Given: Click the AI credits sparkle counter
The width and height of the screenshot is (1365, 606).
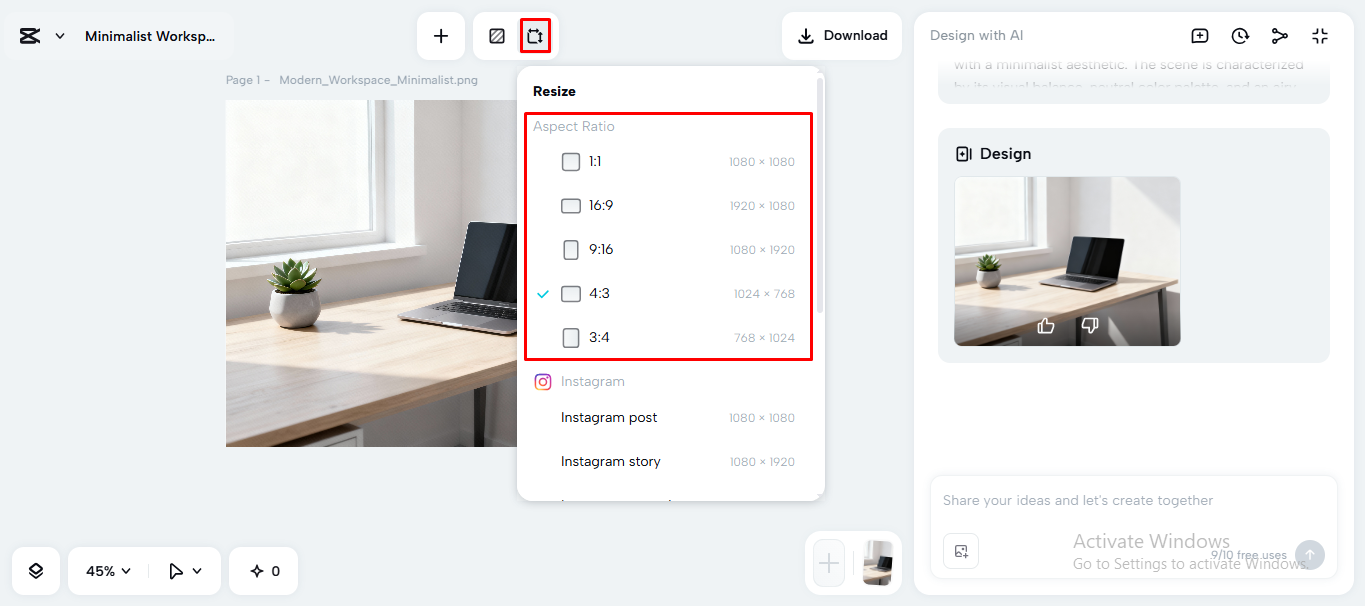Looking at the screenshot, I should pyautogui.click(x=264, y=571).
